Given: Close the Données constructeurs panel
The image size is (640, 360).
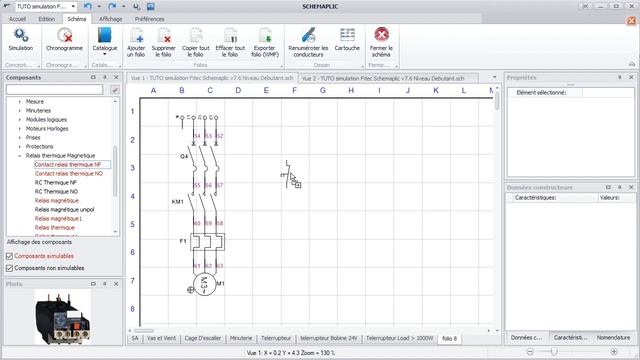Looking at the screenshot, I should [x=631, y=187].
